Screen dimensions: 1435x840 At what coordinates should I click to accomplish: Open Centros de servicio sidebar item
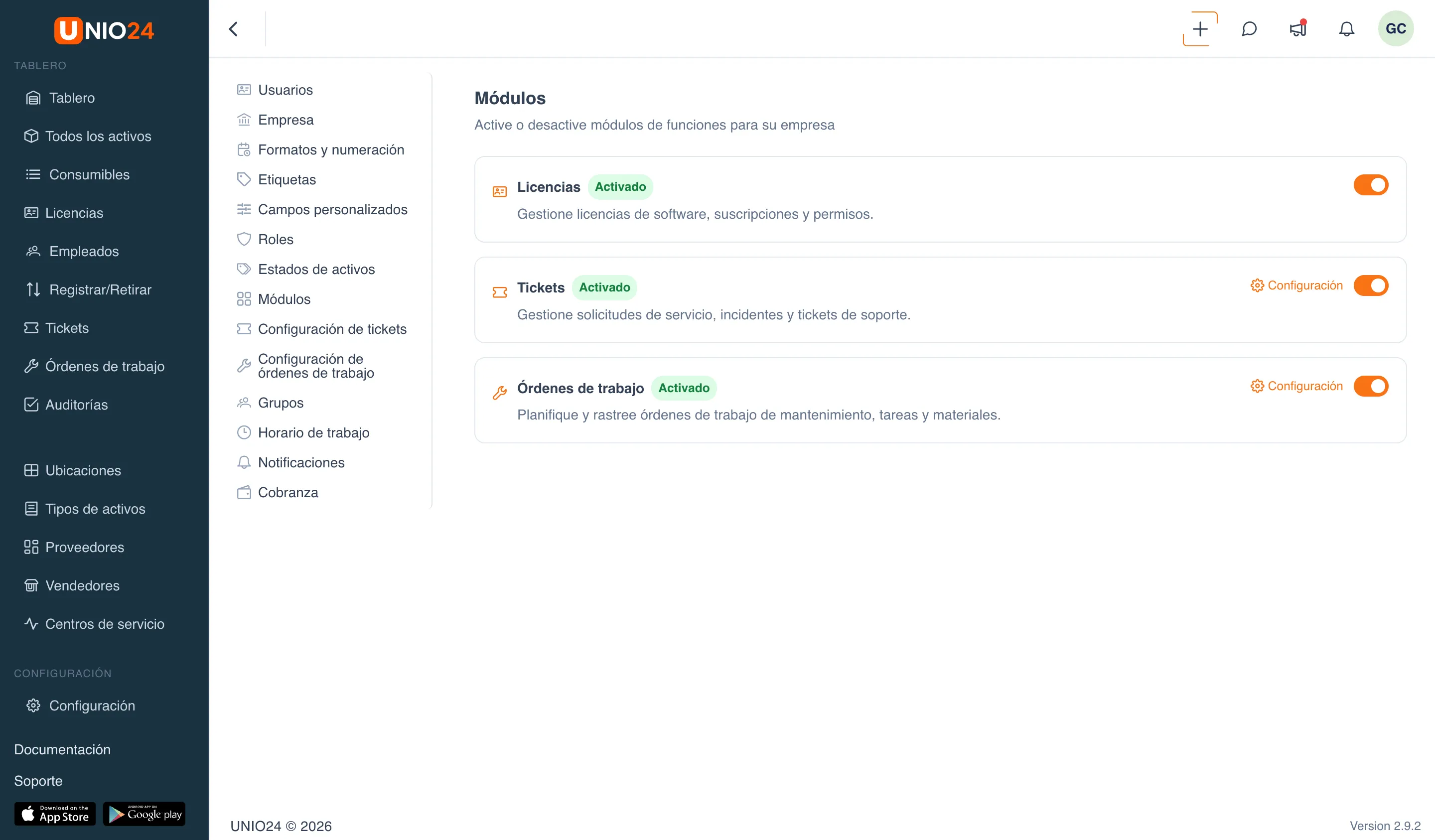(x=105, y=624)
